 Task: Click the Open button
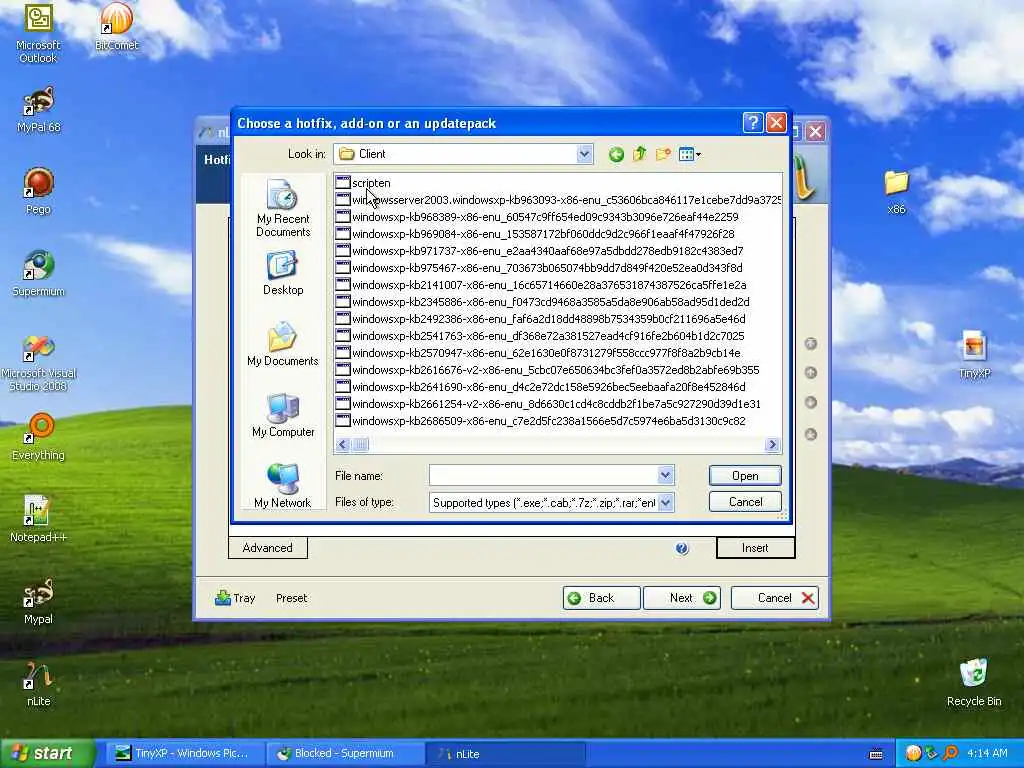click(x=745, y=475)
